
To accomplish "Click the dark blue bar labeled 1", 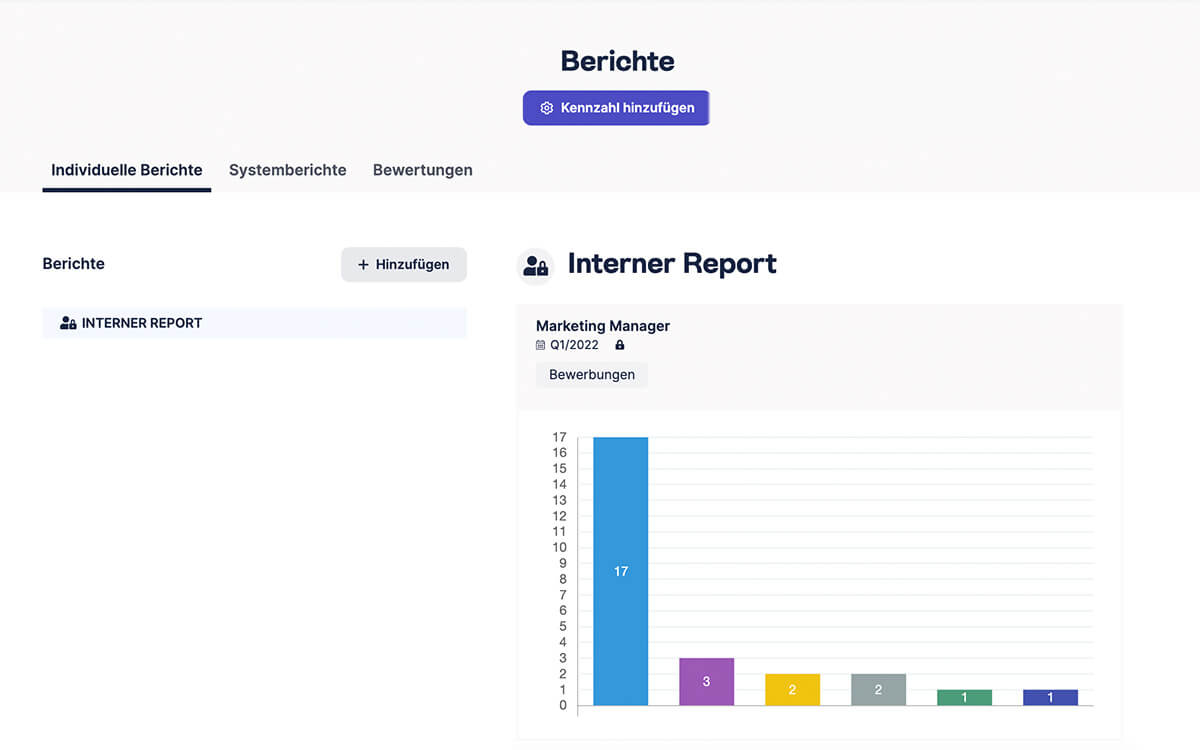I will point(1050,697).
